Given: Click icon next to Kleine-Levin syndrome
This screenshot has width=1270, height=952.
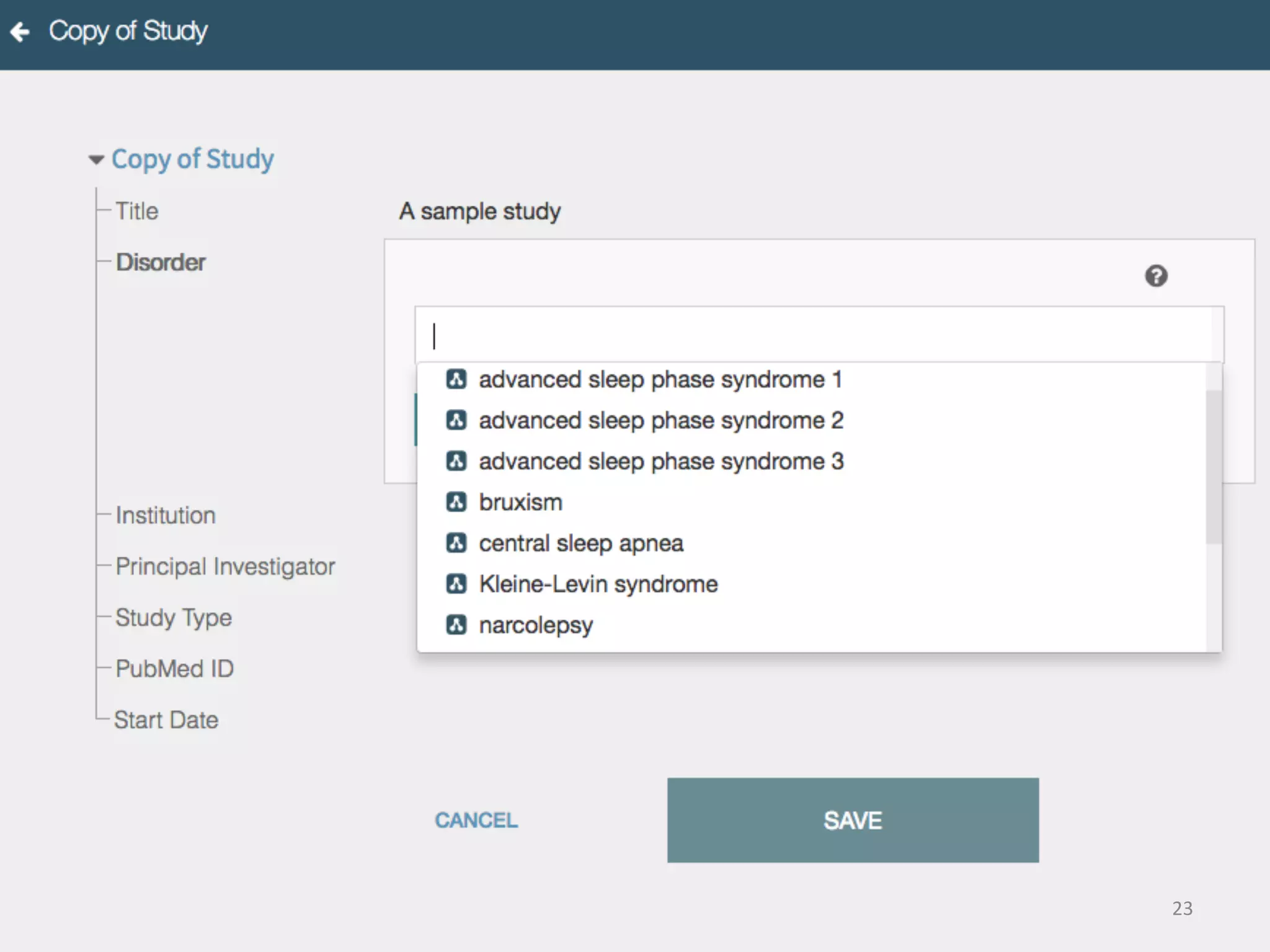Looking at the screenshot, I should point(456,584).
